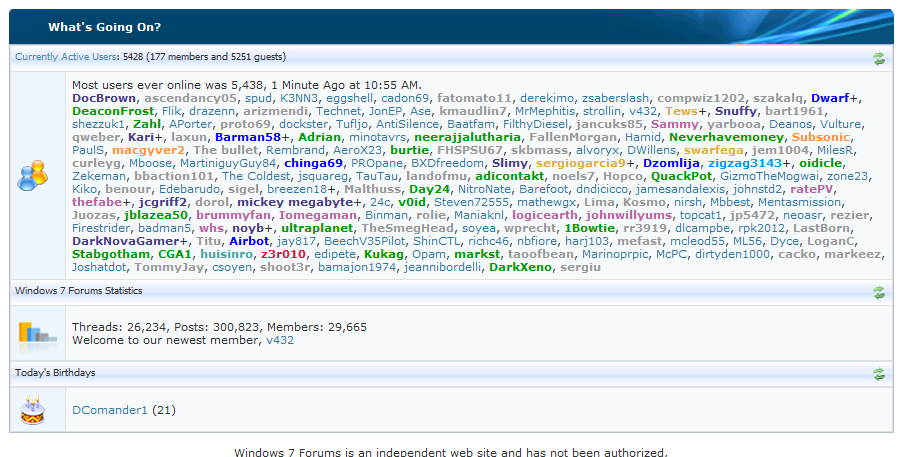Click the online users people icon
This screenshot has width=915, height=457.
[32, 175]
